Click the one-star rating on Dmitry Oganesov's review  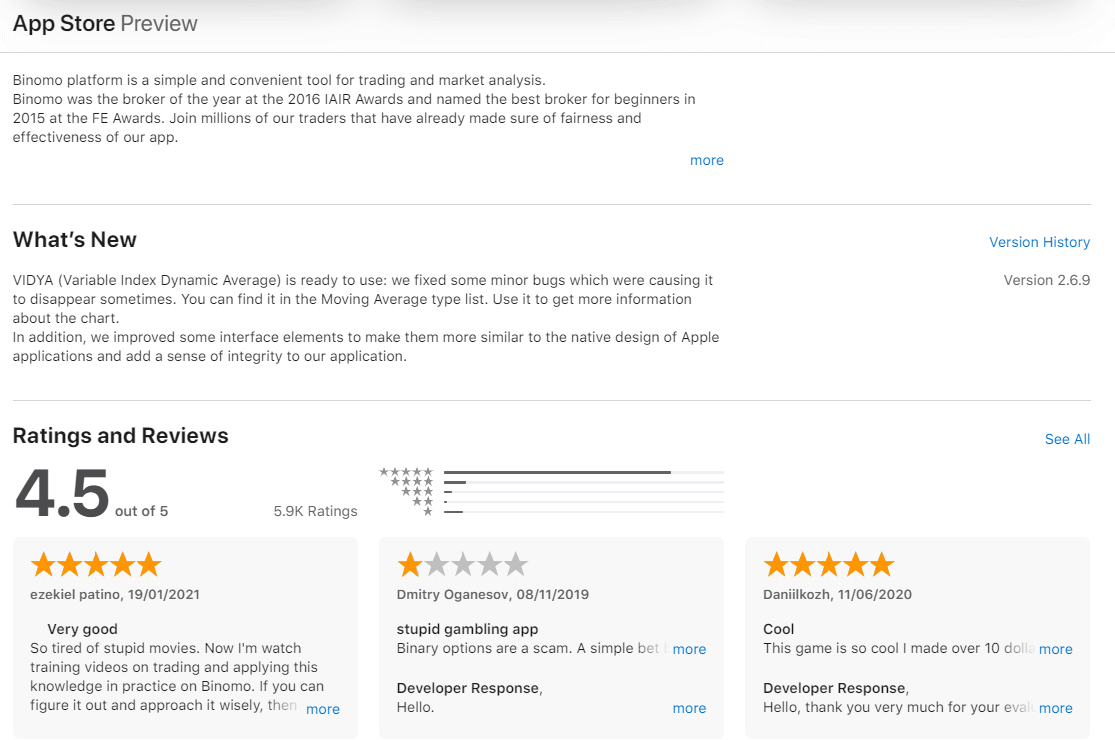[x=462, y=565]
